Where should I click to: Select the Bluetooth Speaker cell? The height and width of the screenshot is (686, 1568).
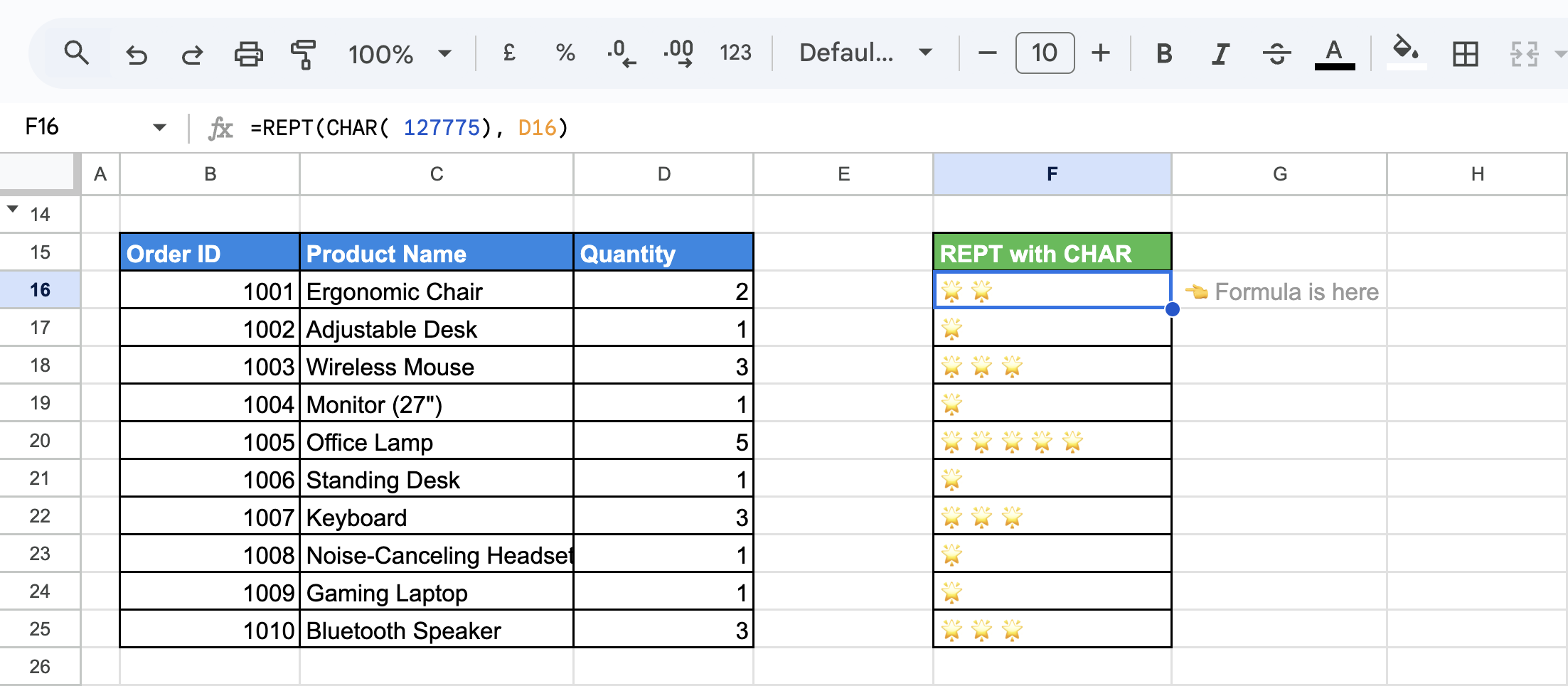(437, 630)
